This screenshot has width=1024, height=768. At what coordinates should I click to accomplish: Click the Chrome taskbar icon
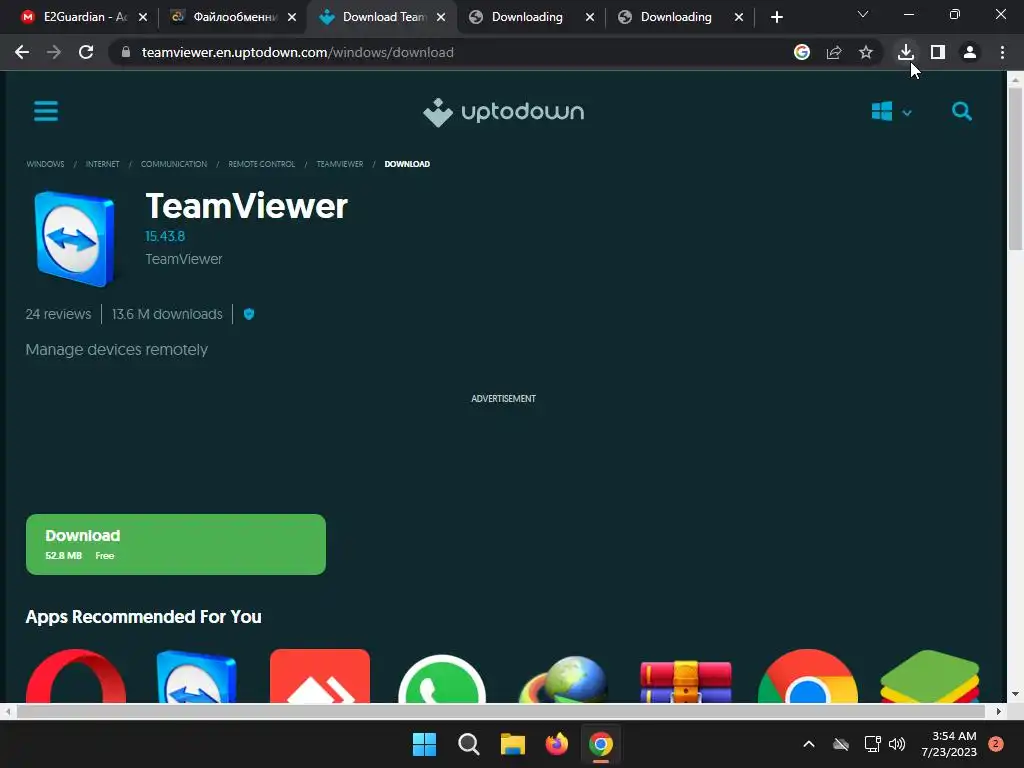601,744
